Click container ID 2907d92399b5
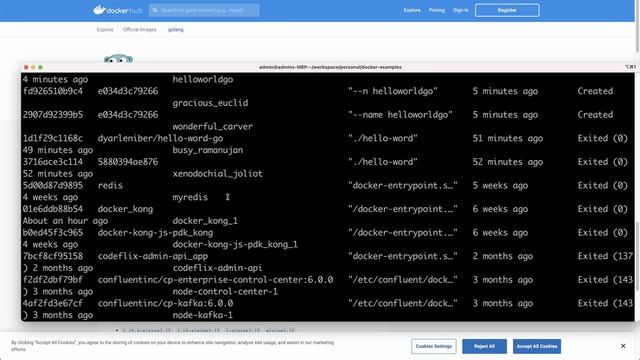This screenshot has height=360, width=640. pyautogui.click(x=53, y=115)
